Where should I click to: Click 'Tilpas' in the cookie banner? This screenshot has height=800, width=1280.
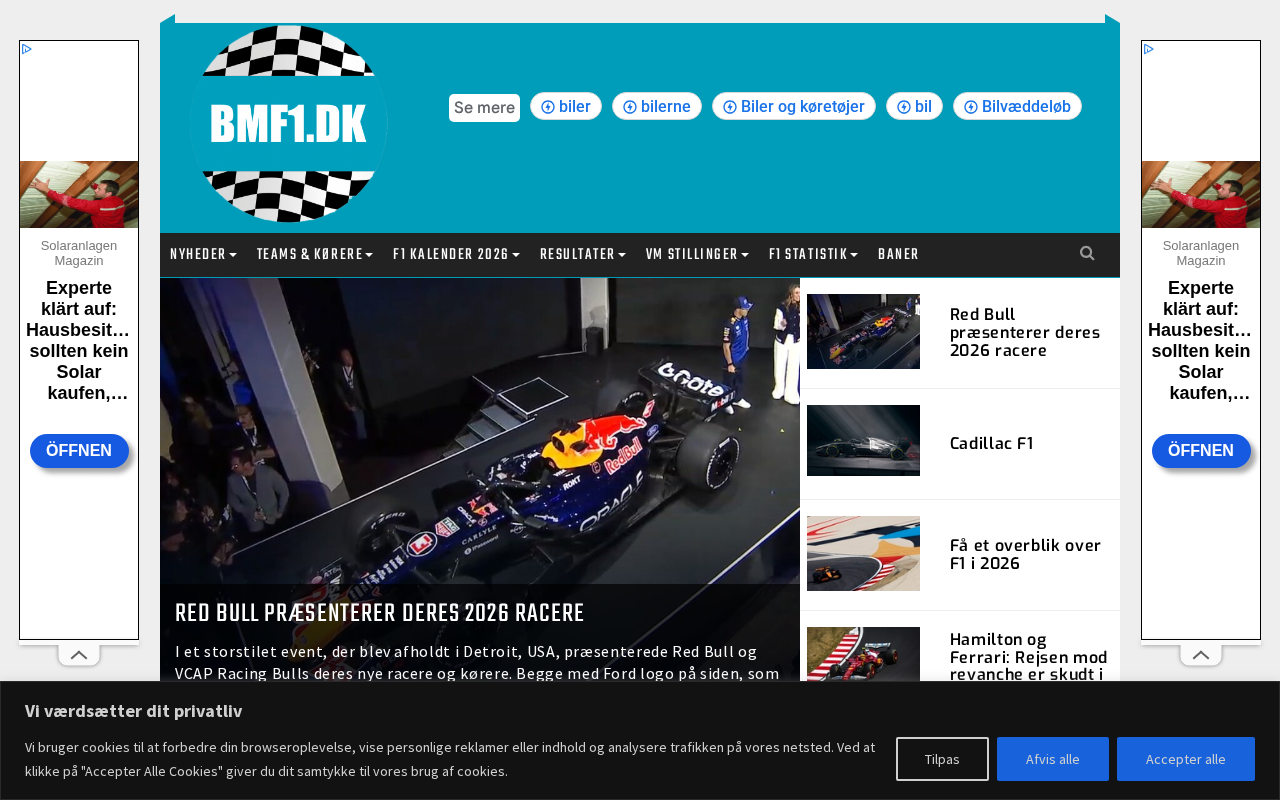[x=942, y=759]
